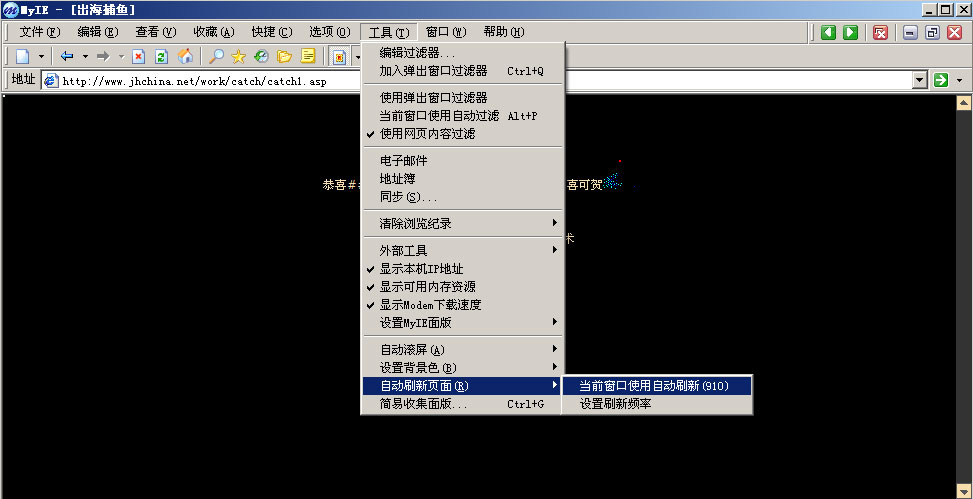Click the yellow folders toolbar icon
The width and height of the screenshot is (973, 499).
point(284,56)
